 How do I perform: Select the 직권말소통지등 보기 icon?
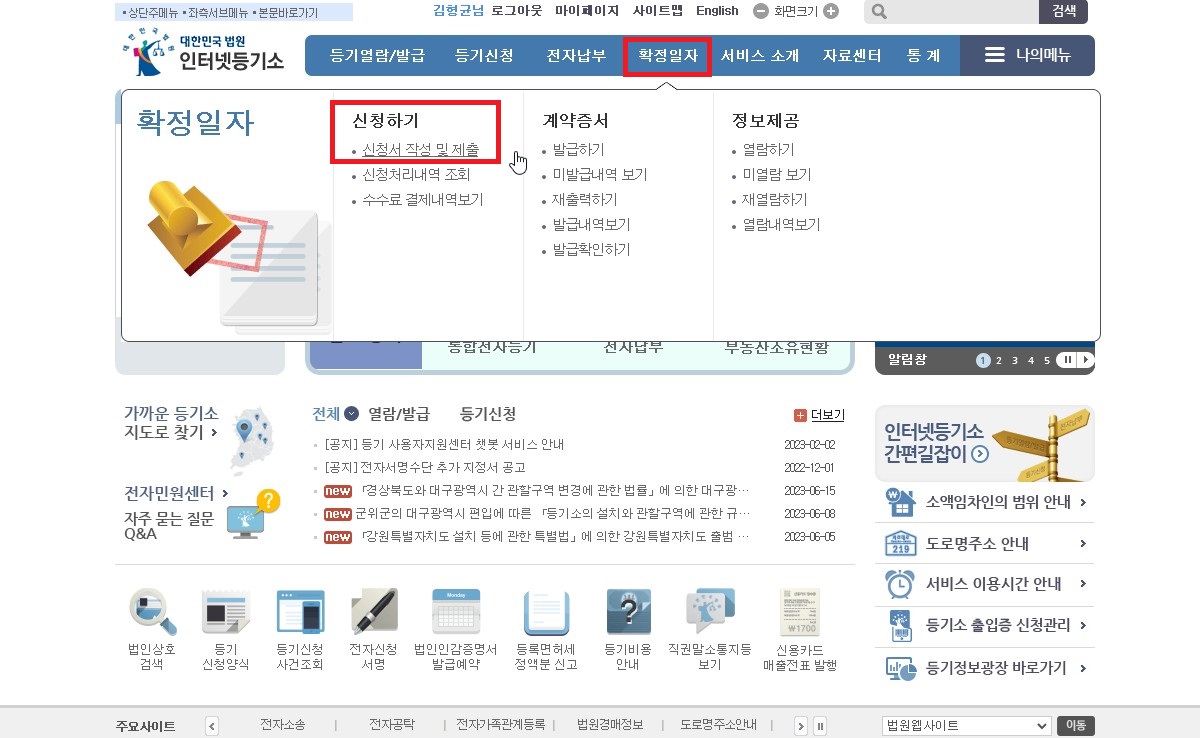point(708,612)
